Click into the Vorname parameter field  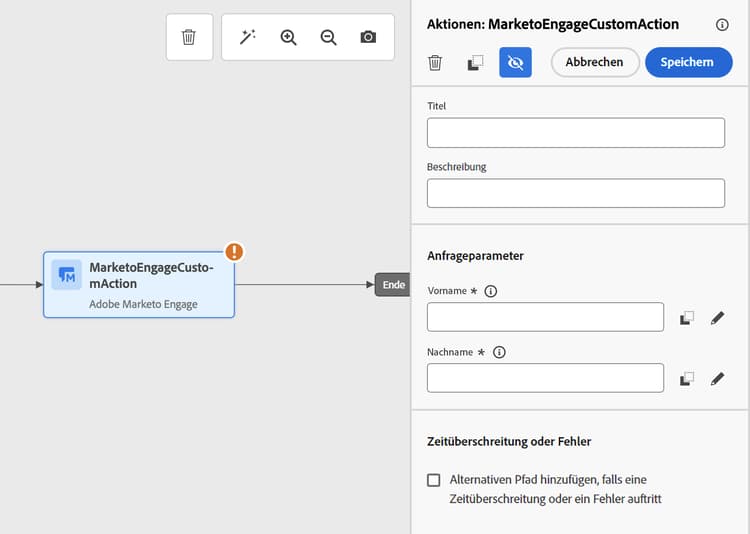point(545,317)
